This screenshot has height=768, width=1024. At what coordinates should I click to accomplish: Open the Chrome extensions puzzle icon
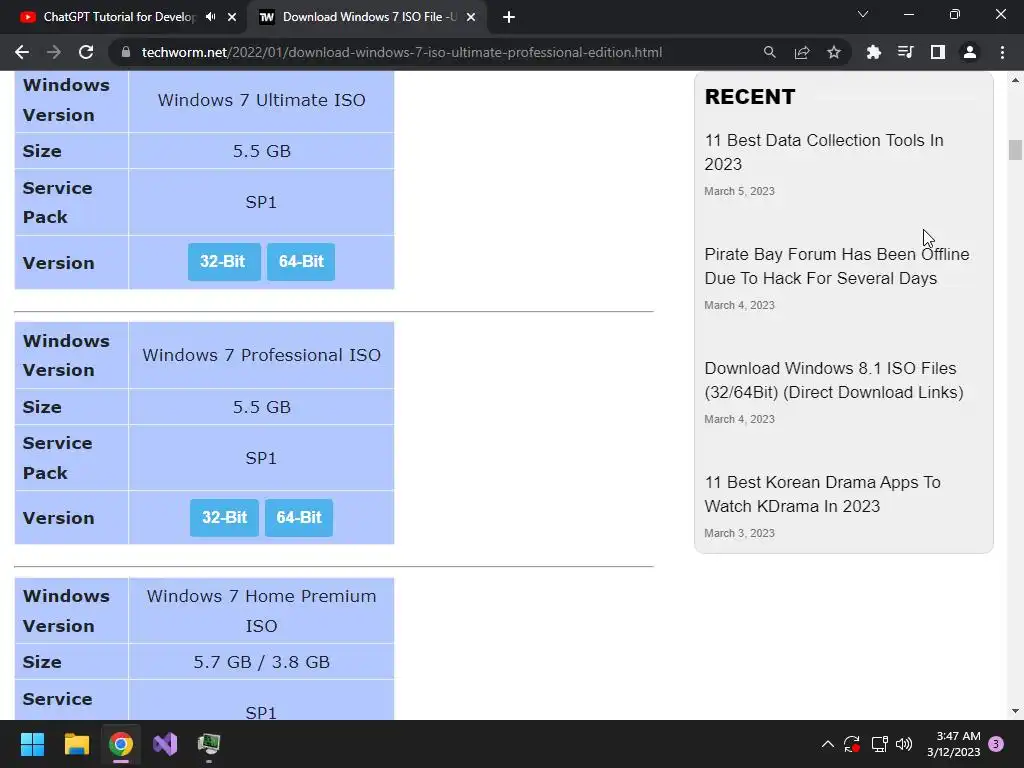point(873,52)
